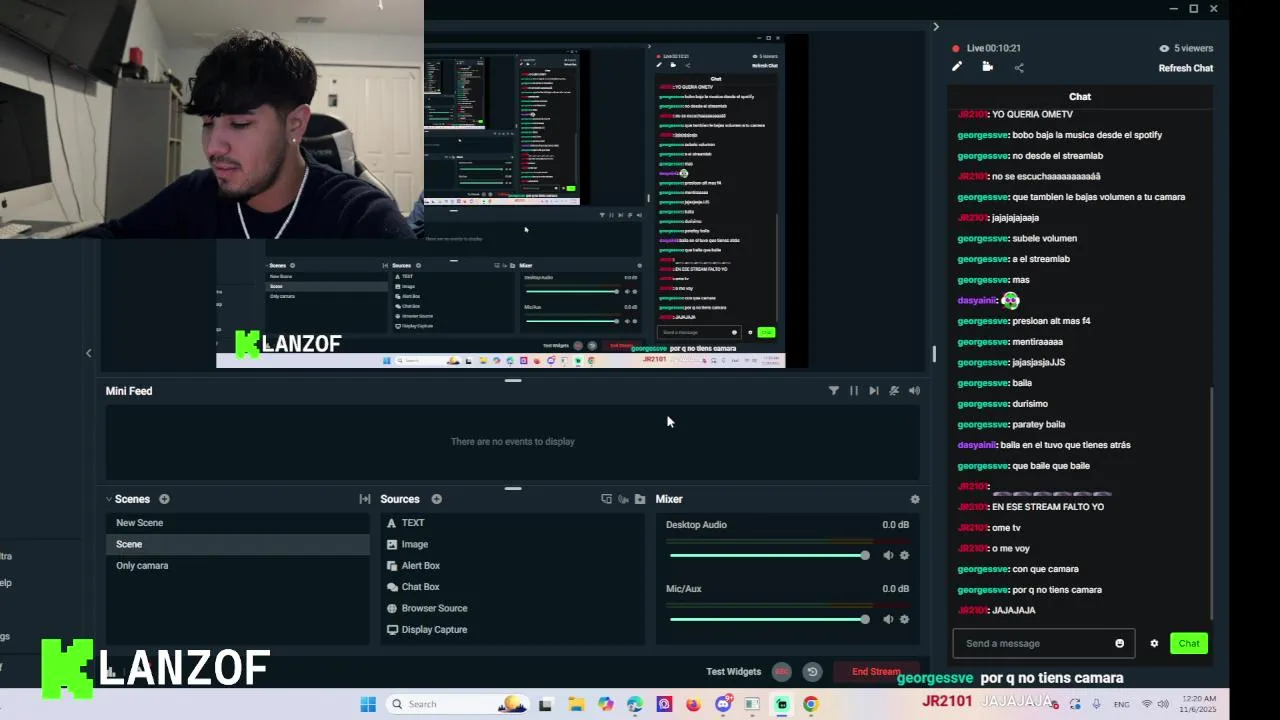
Task: Mute Desktop Audio speaker icon
Action: pyautogui.click(x=887, y=555)
